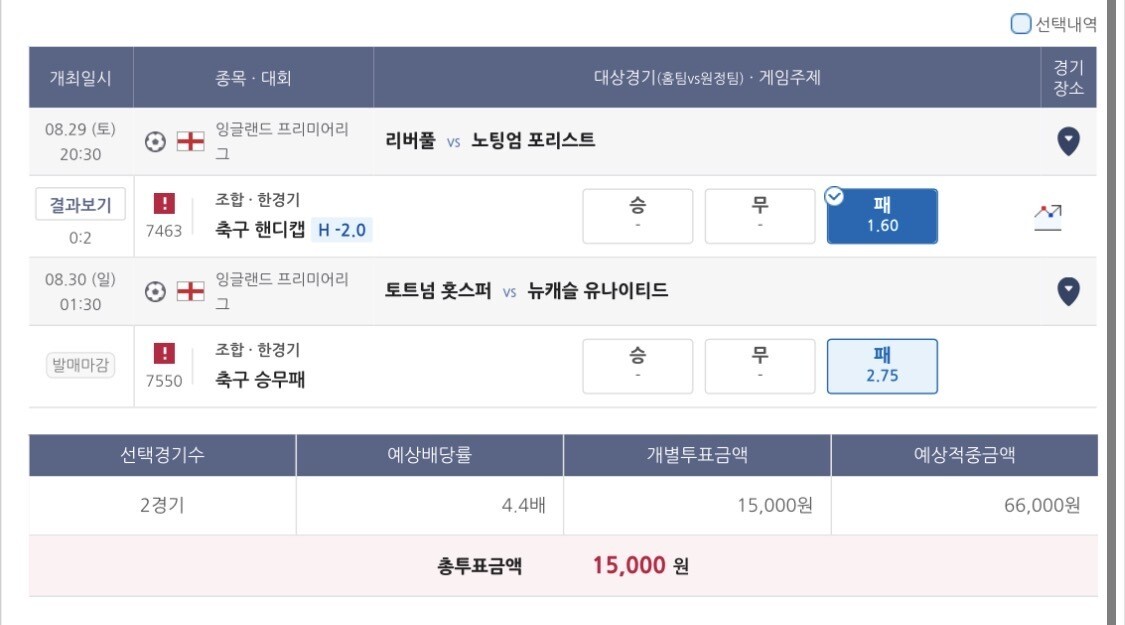The image size is (1125, 625).
Task: Select 승 for Liverpool handicap game
Action: (637, 216)
